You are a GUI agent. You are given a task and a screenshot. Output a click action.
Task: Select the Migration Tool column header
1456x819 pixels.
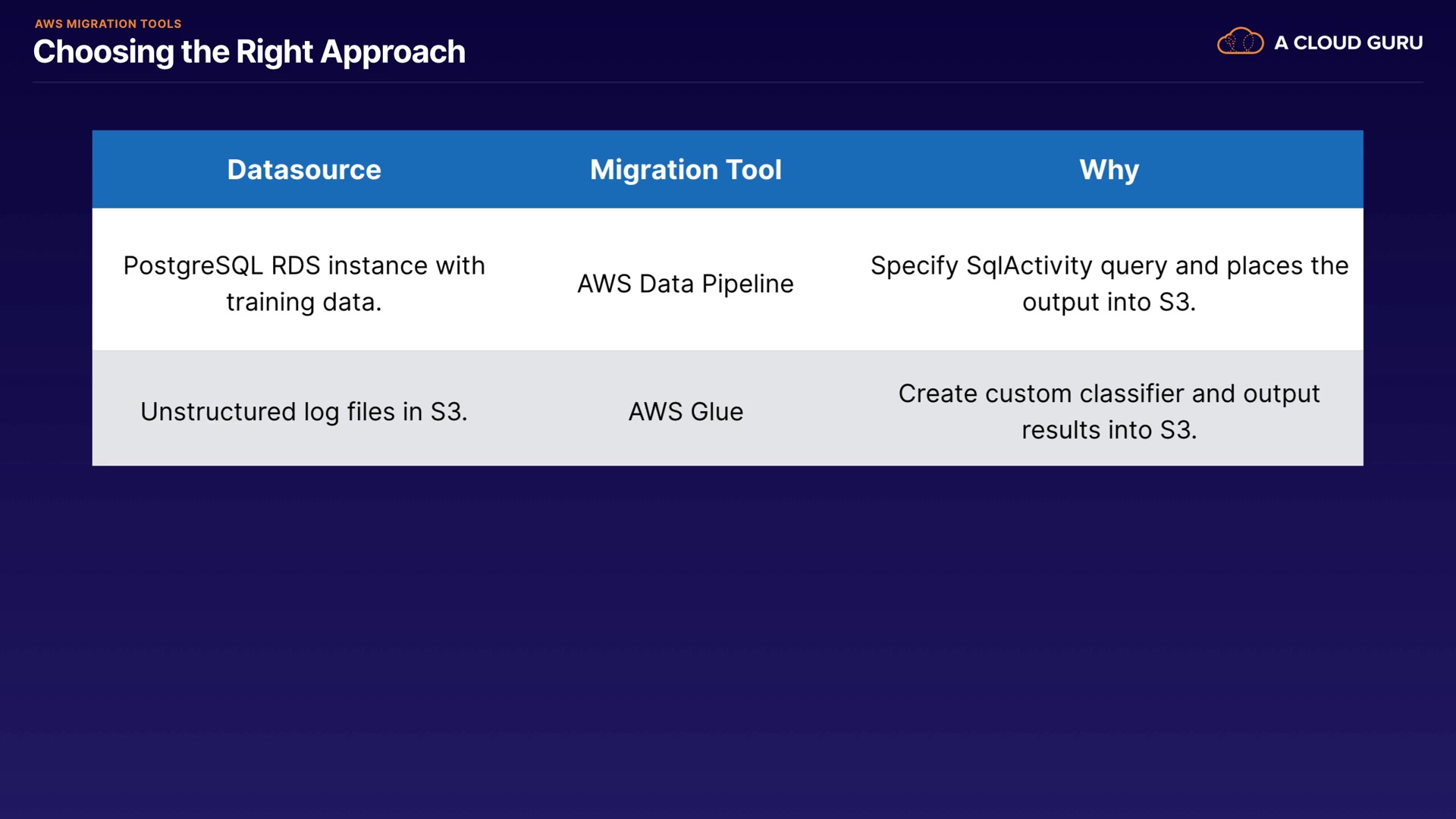coord(686,170)
